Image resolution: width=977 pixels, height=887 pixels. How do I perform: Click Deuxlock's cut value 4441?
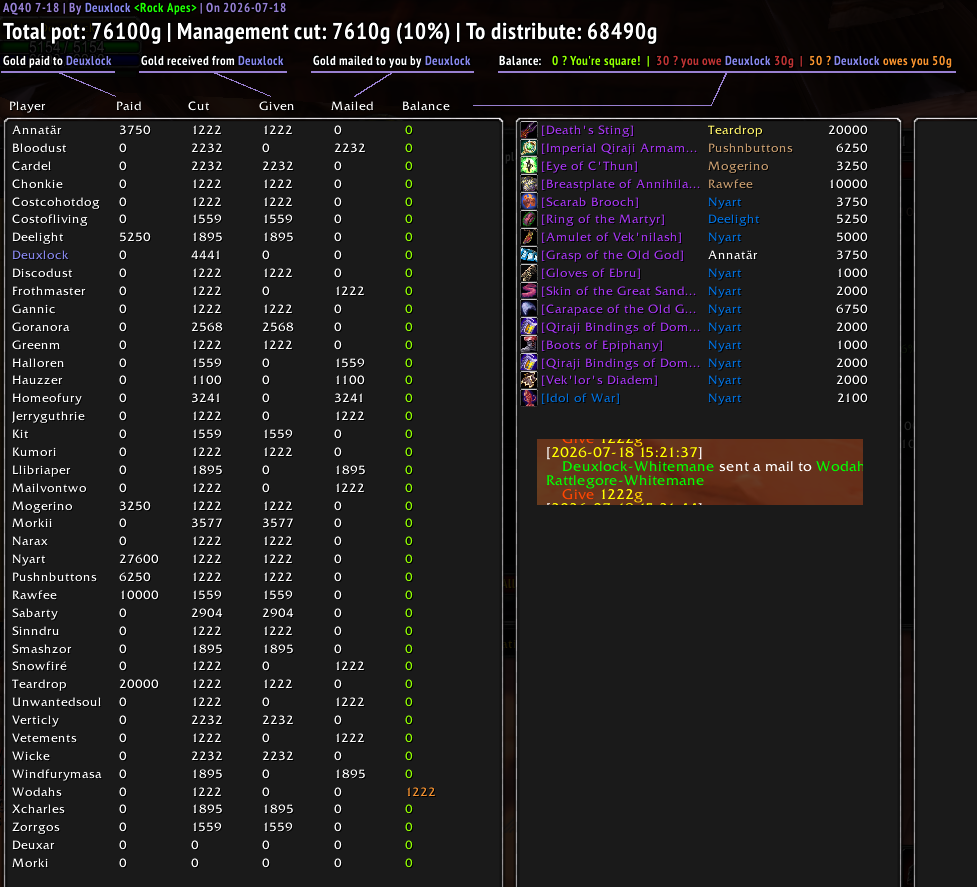[206, 255]
